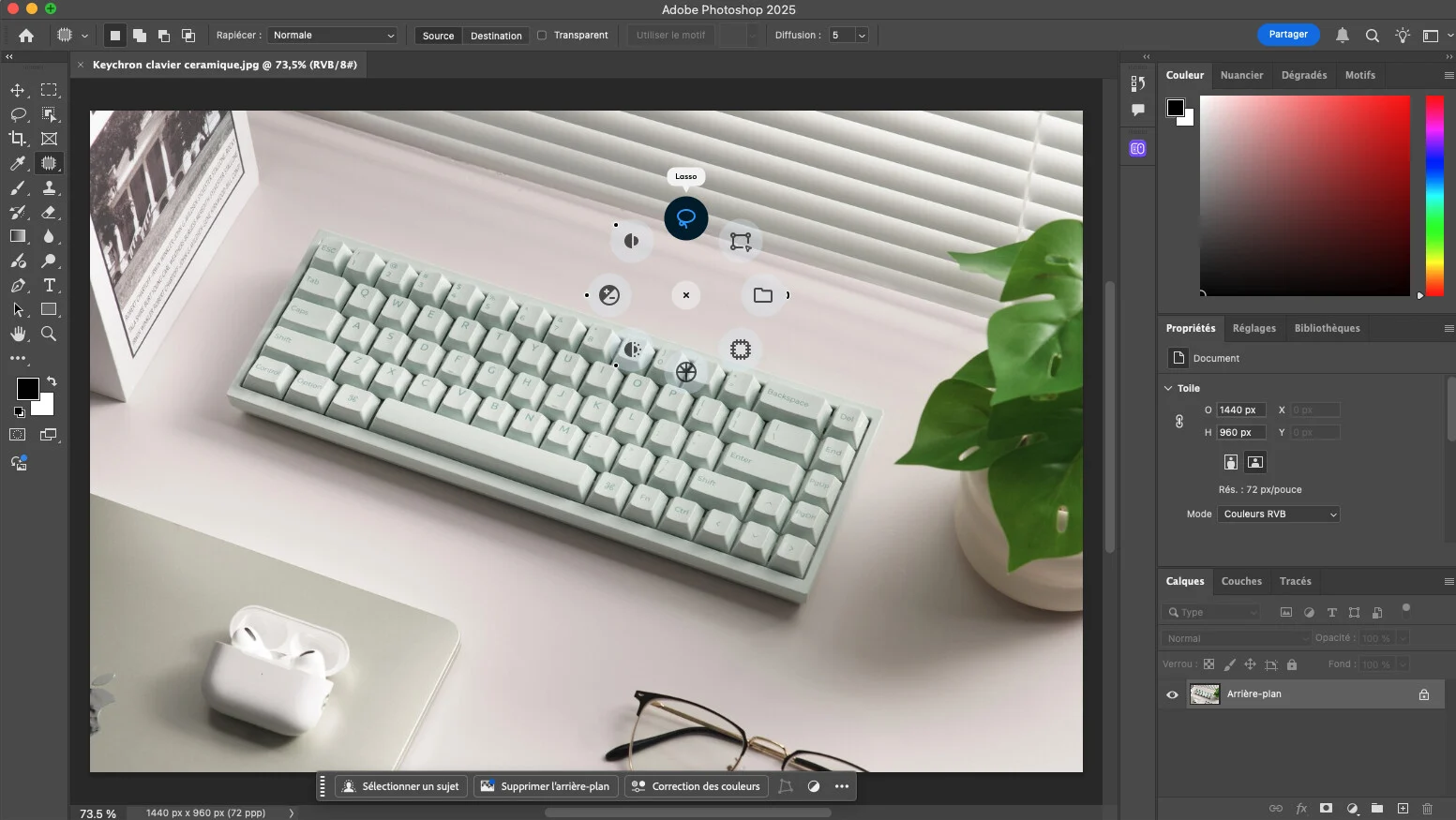Select the Eyedropper tool
The width and height of the screenshot is (1456, 820).
pos(18,163)
